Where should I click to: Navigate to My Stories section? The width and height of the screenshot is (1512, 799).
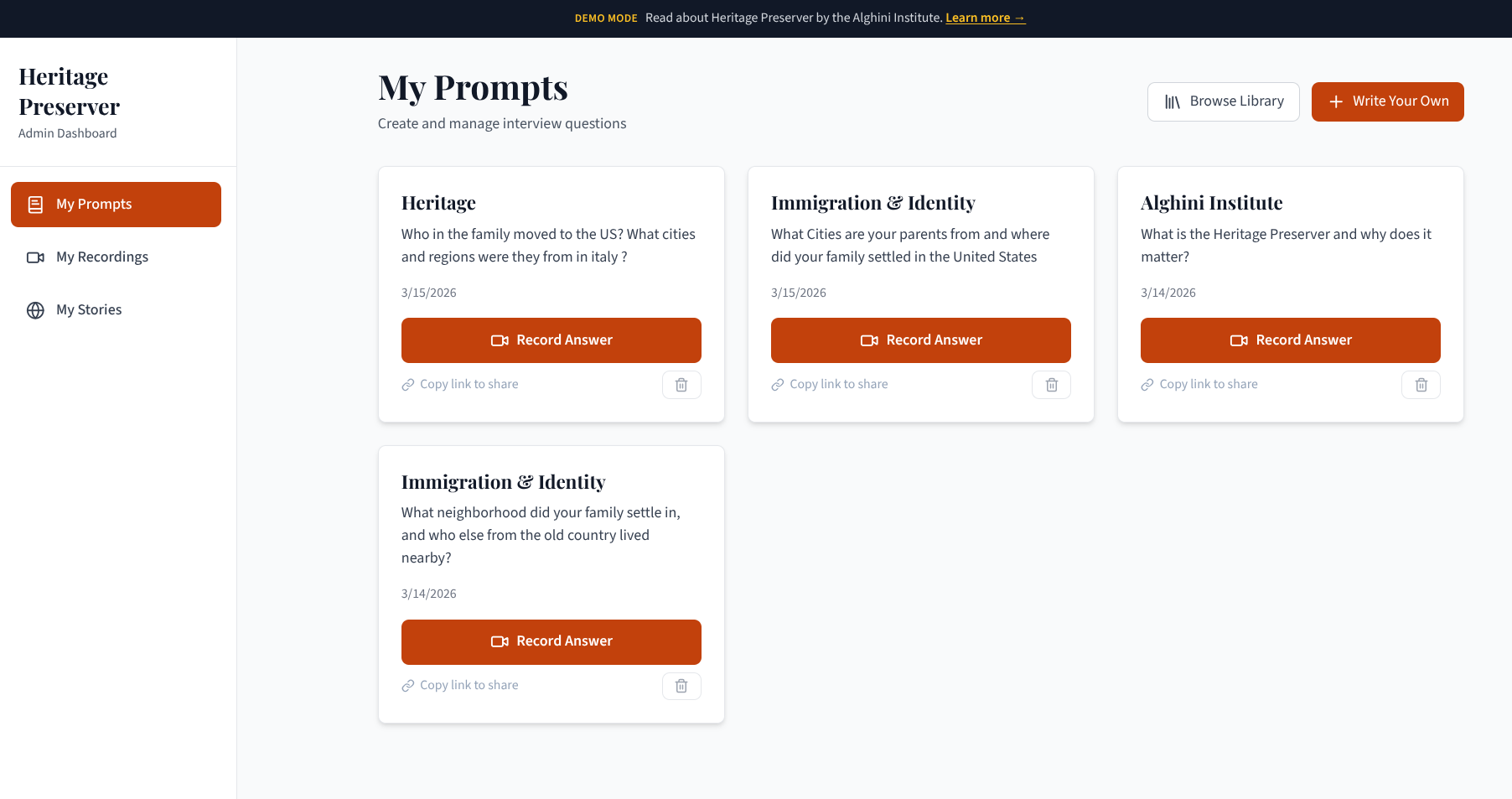(88, 309)
